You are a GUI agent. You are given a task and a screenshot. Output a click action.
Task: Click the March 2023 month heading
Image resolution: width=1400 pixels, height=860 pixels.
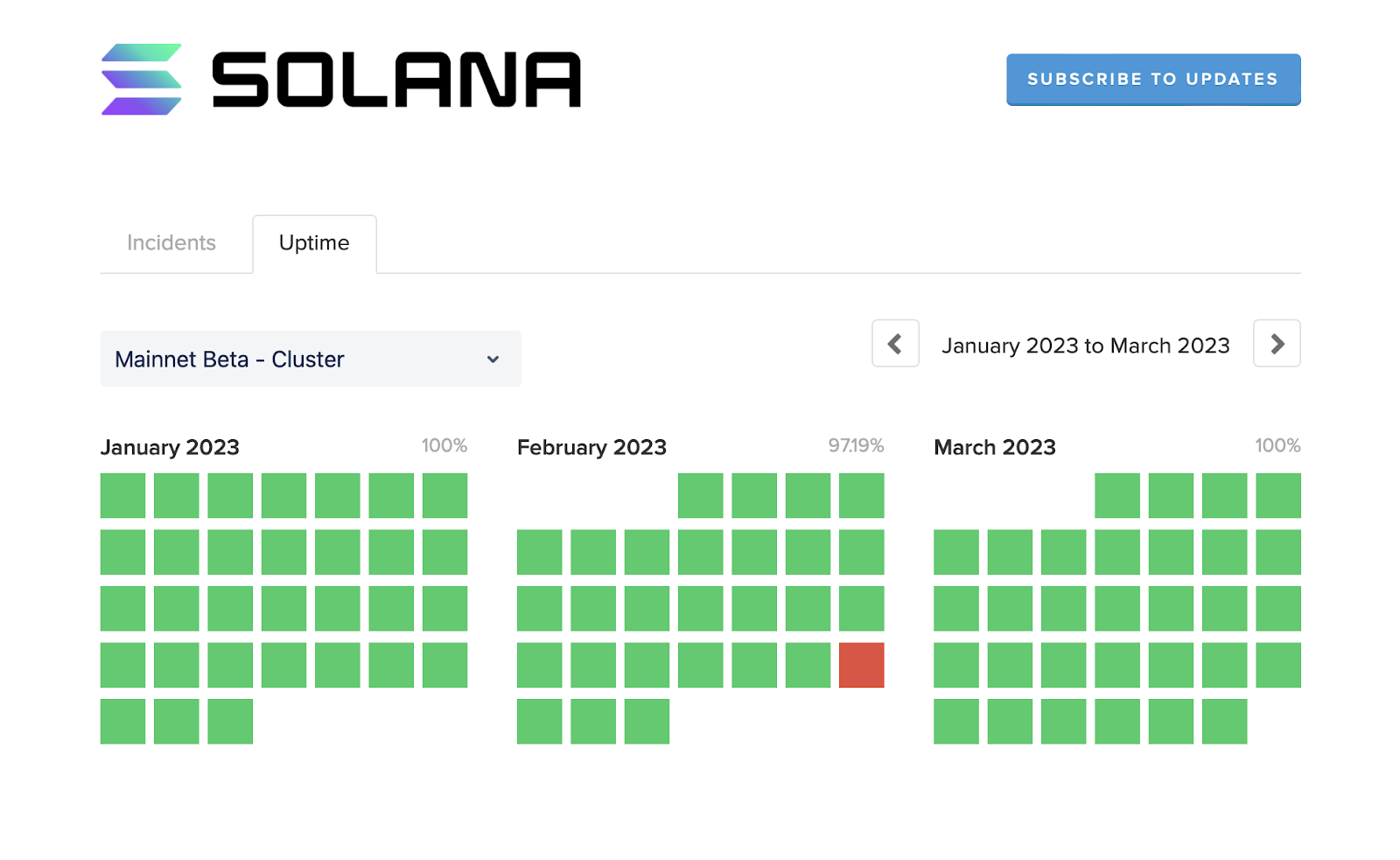[995, 447]
